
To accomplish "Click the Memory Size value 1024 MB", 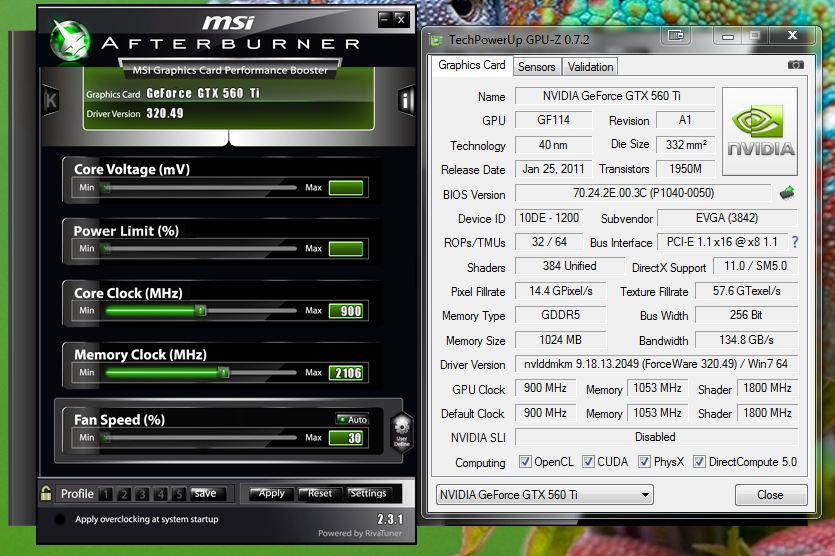I will pyautogui.click(x=561, y=340).
